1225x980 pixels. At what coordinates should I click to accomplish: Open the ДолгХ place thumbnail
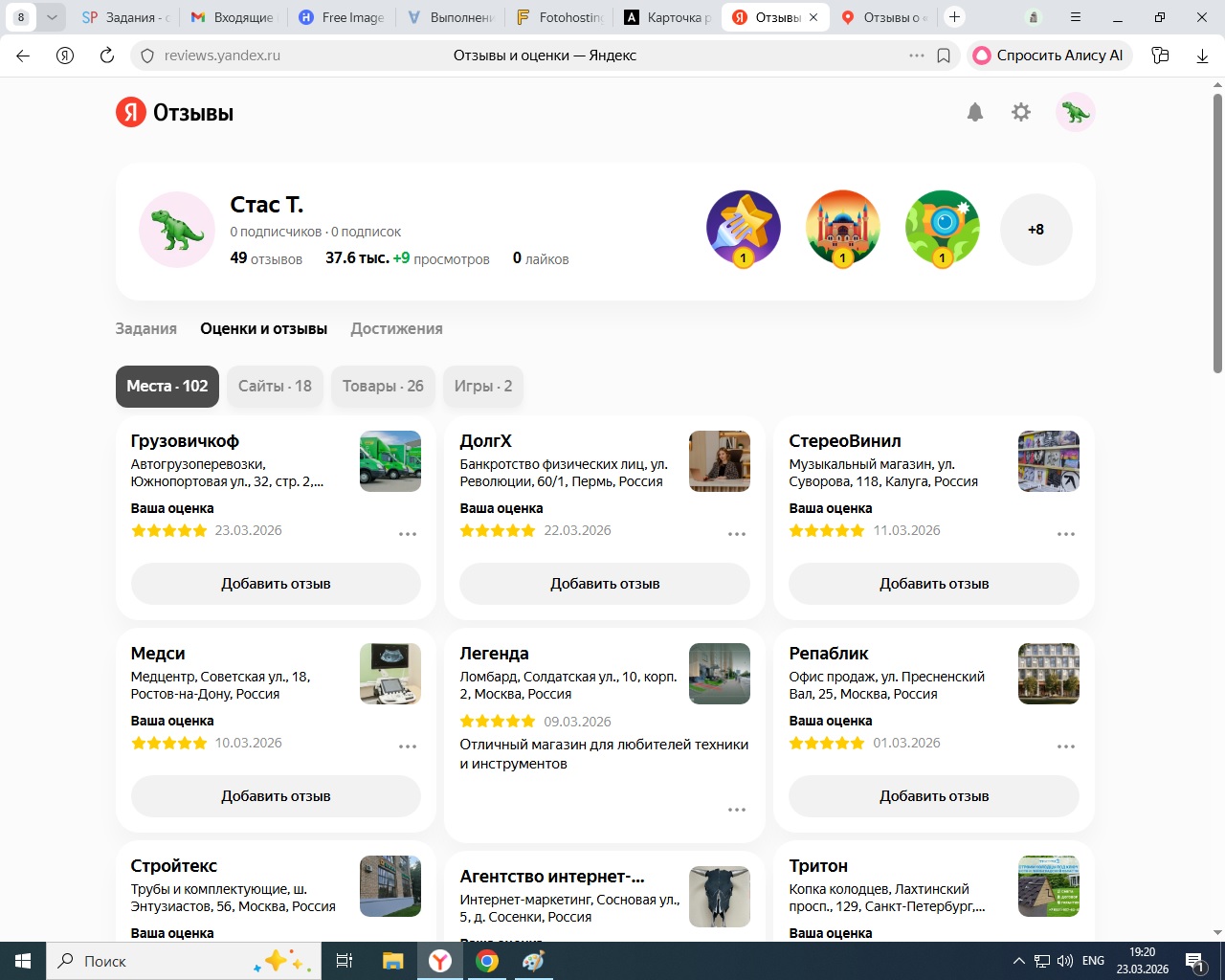coord(720,461)
